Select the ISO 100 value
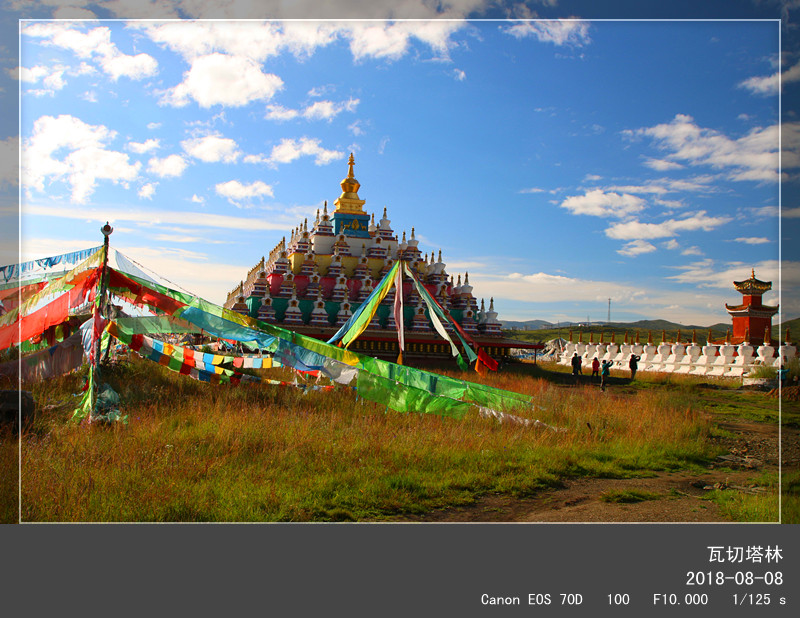Viewport: 800px width, 618px height. (618, 600)
